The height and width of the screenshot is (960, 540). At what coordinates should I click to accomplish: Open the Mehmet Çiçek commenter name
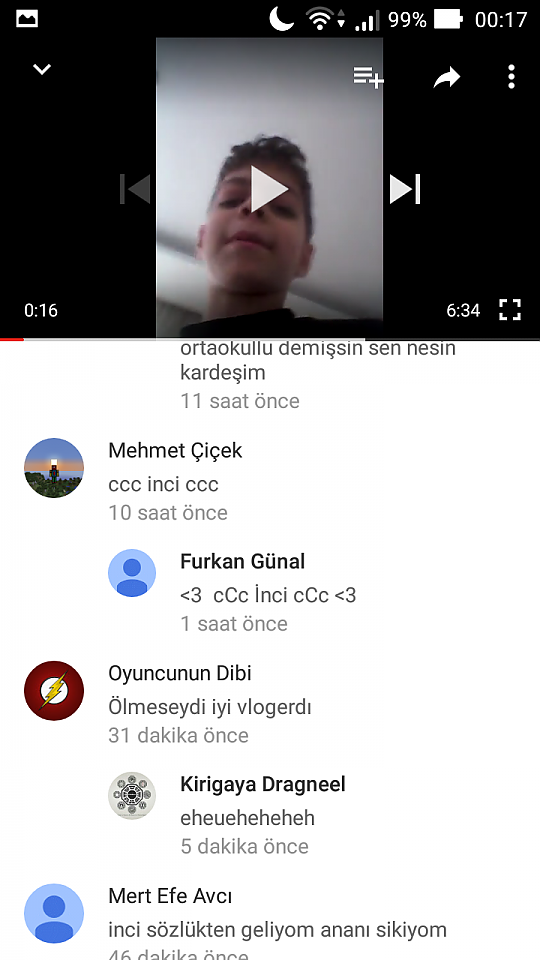(175, 451)
